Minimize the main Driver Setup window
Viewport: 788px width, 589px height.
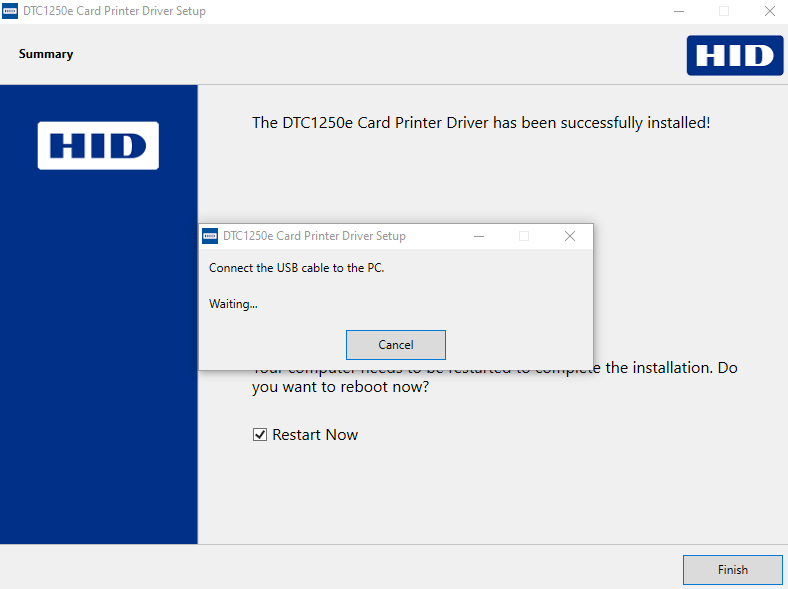point(679,11)
